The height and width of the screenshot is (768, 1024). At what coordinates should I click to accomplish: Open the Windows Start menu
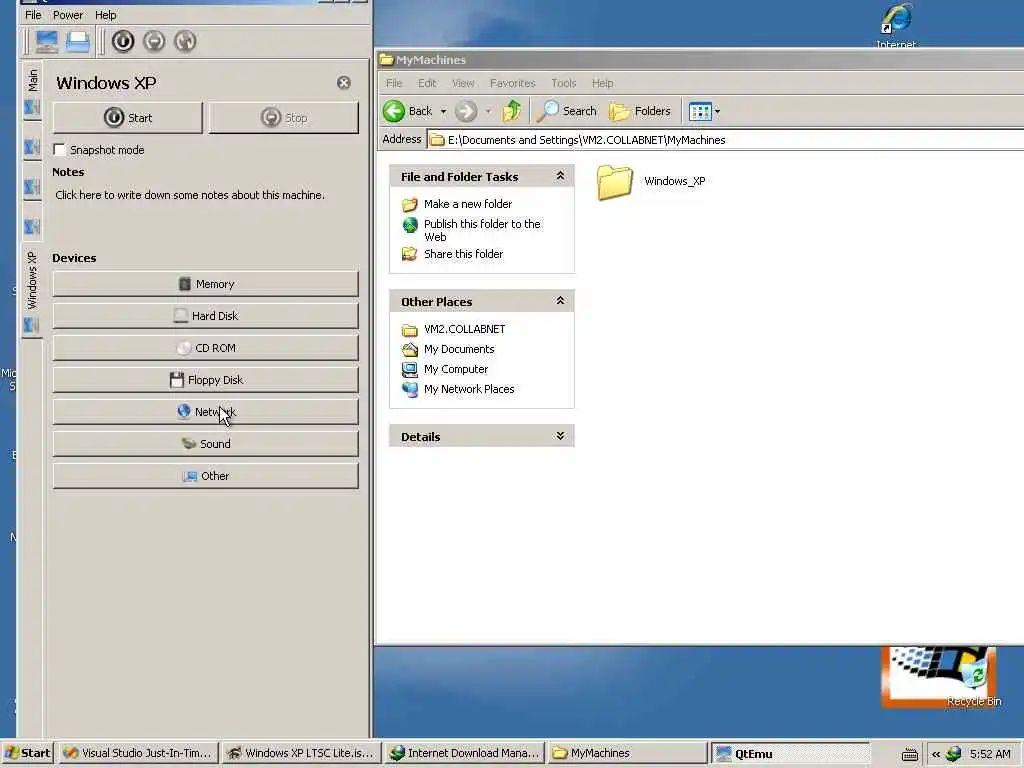pos(27,754)
